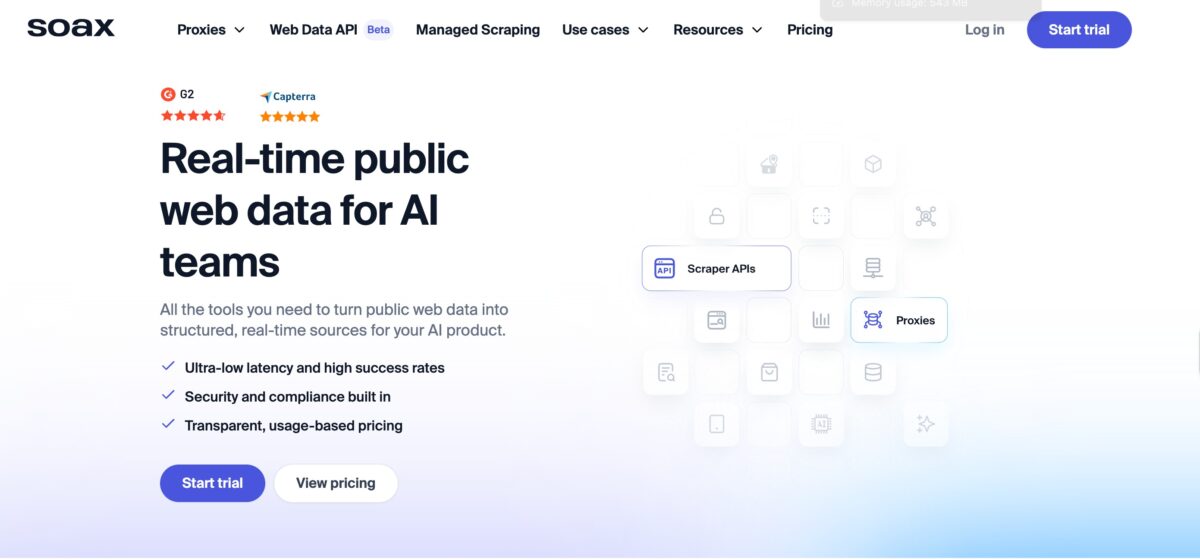The height and width of the screenshot is (559, 1200).
Task: Click the SOAX logo
Action: 71,28
